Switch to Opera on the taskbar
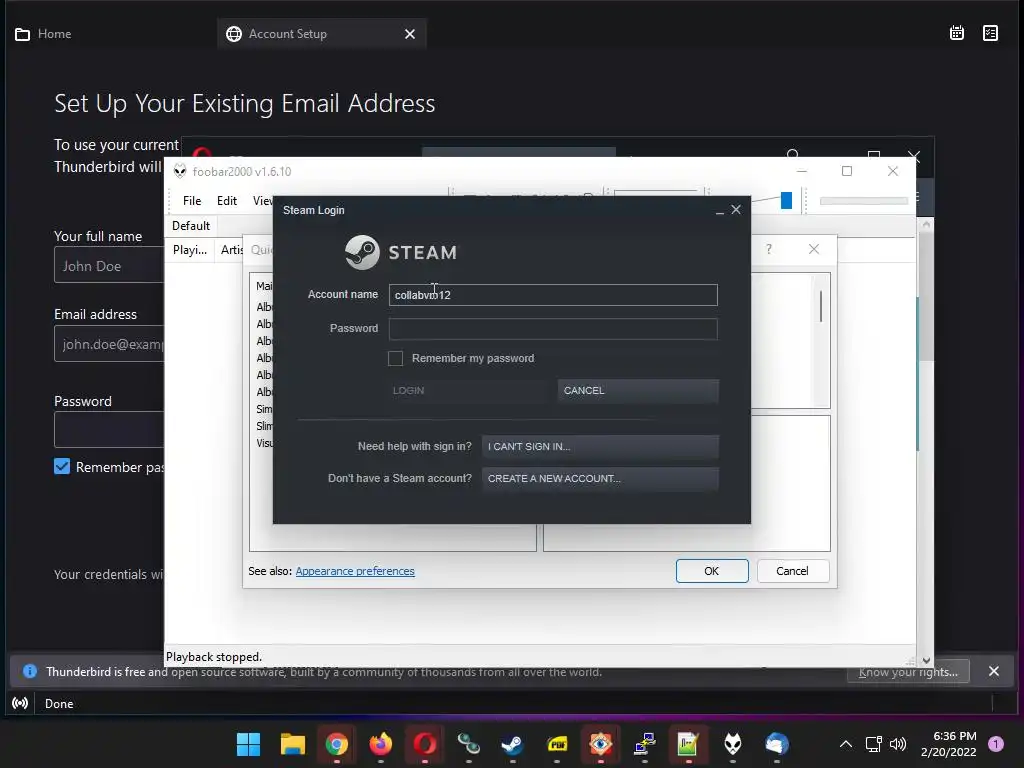The width and height of the screenshot is (1024, 768). tap(424, 744)
